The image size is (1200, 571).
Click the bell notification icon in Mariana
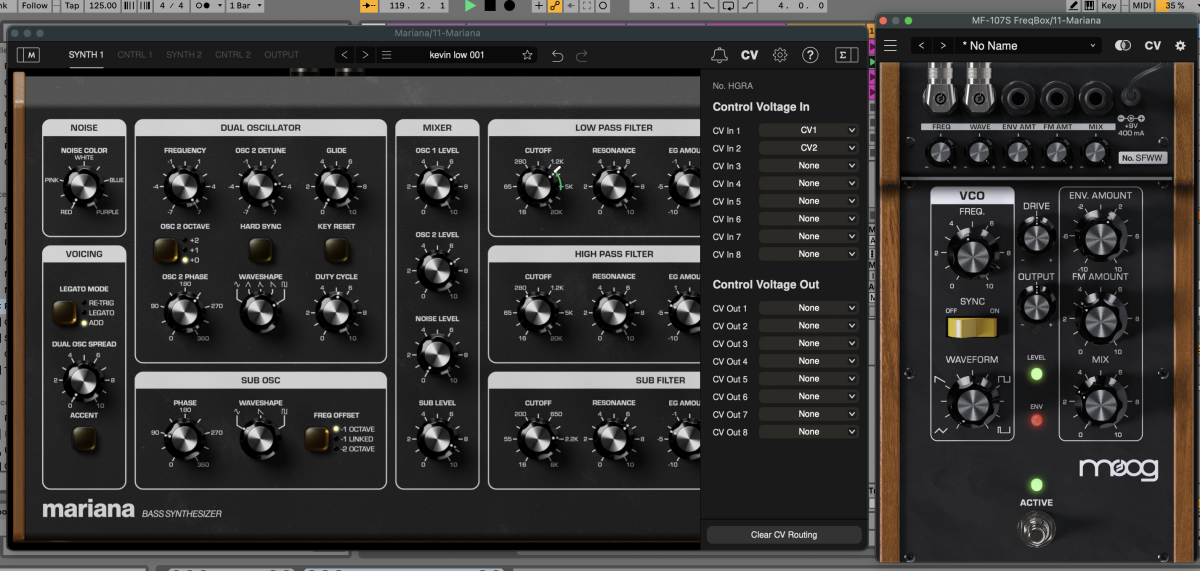click(719, 55)
